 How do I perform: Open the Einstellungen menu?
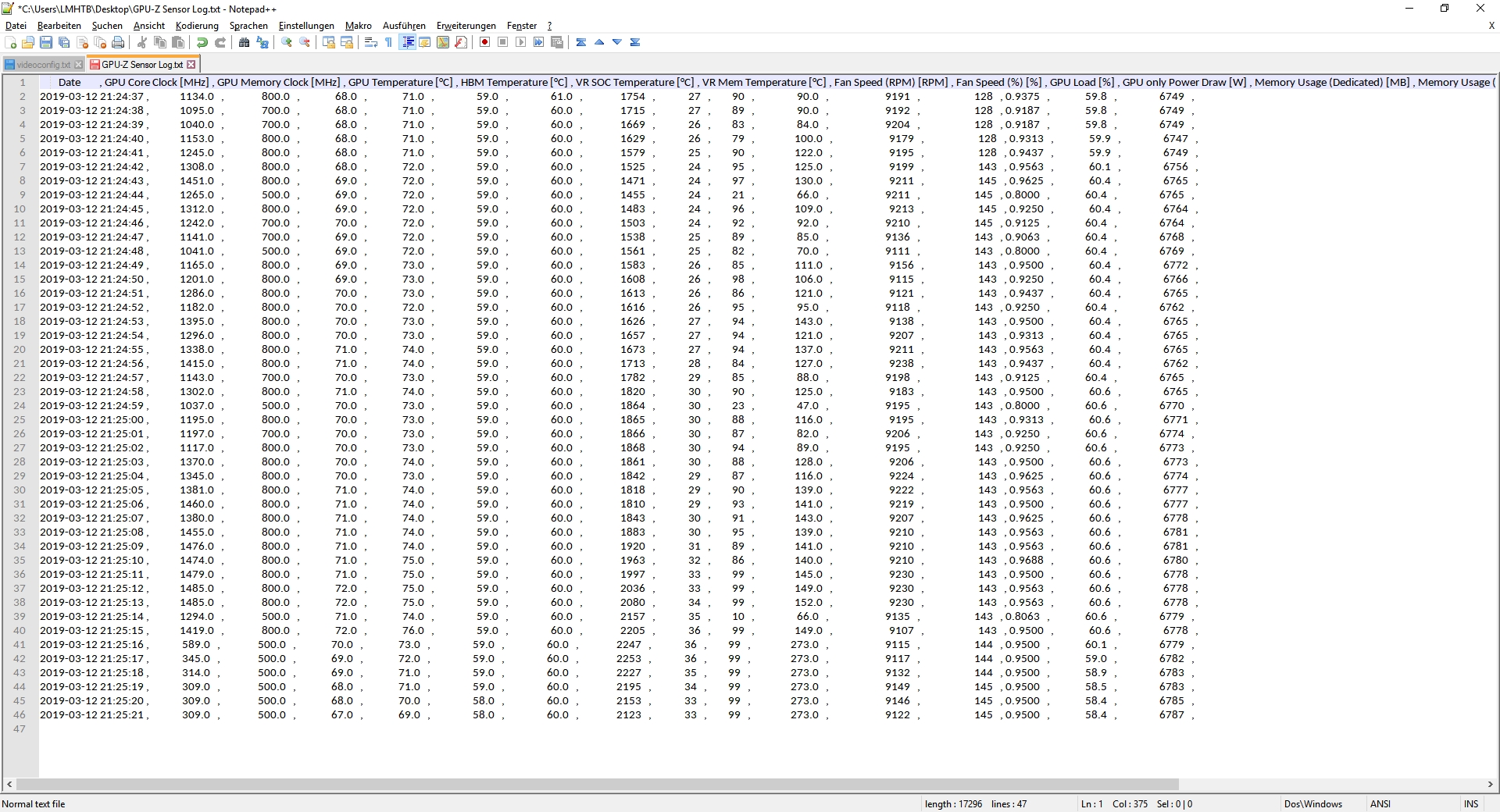tap(306, 26)
